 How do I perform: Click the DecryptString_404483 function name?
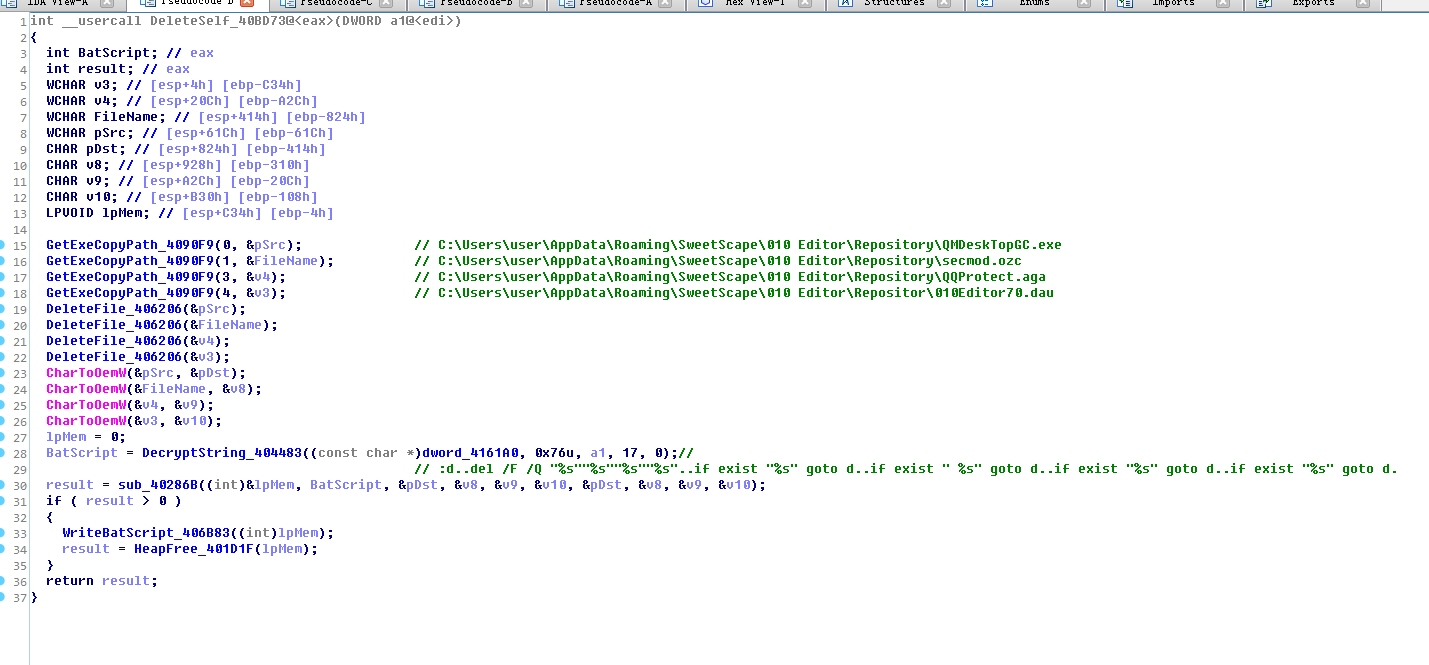tap(221, 453)
